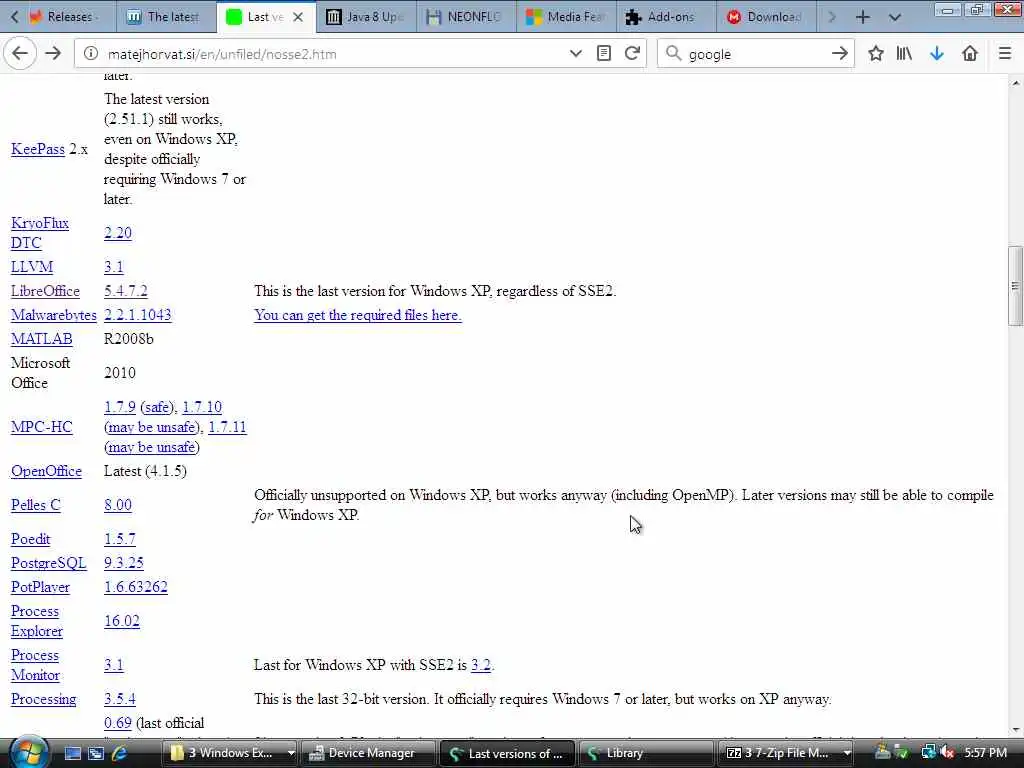Image resolution: width=1024 pixels, height=768 pixels.
Task: Bookmark this page with the star
Action: pyautogui.click(x=876, y=54)
